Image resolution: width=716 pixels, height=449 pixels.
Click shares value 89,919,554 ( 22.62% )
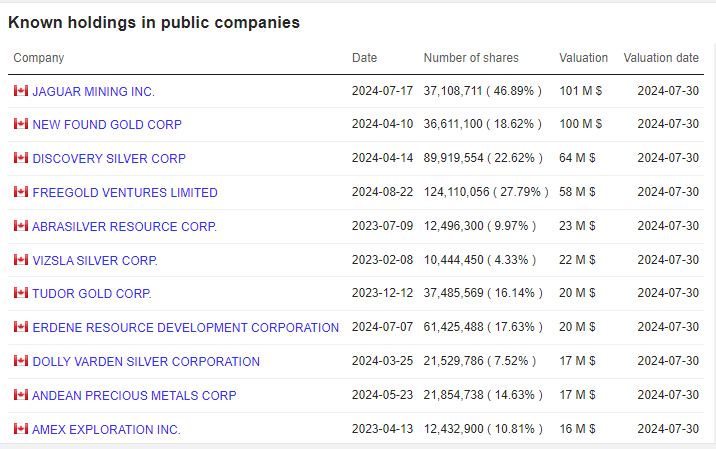coord(483,158)
